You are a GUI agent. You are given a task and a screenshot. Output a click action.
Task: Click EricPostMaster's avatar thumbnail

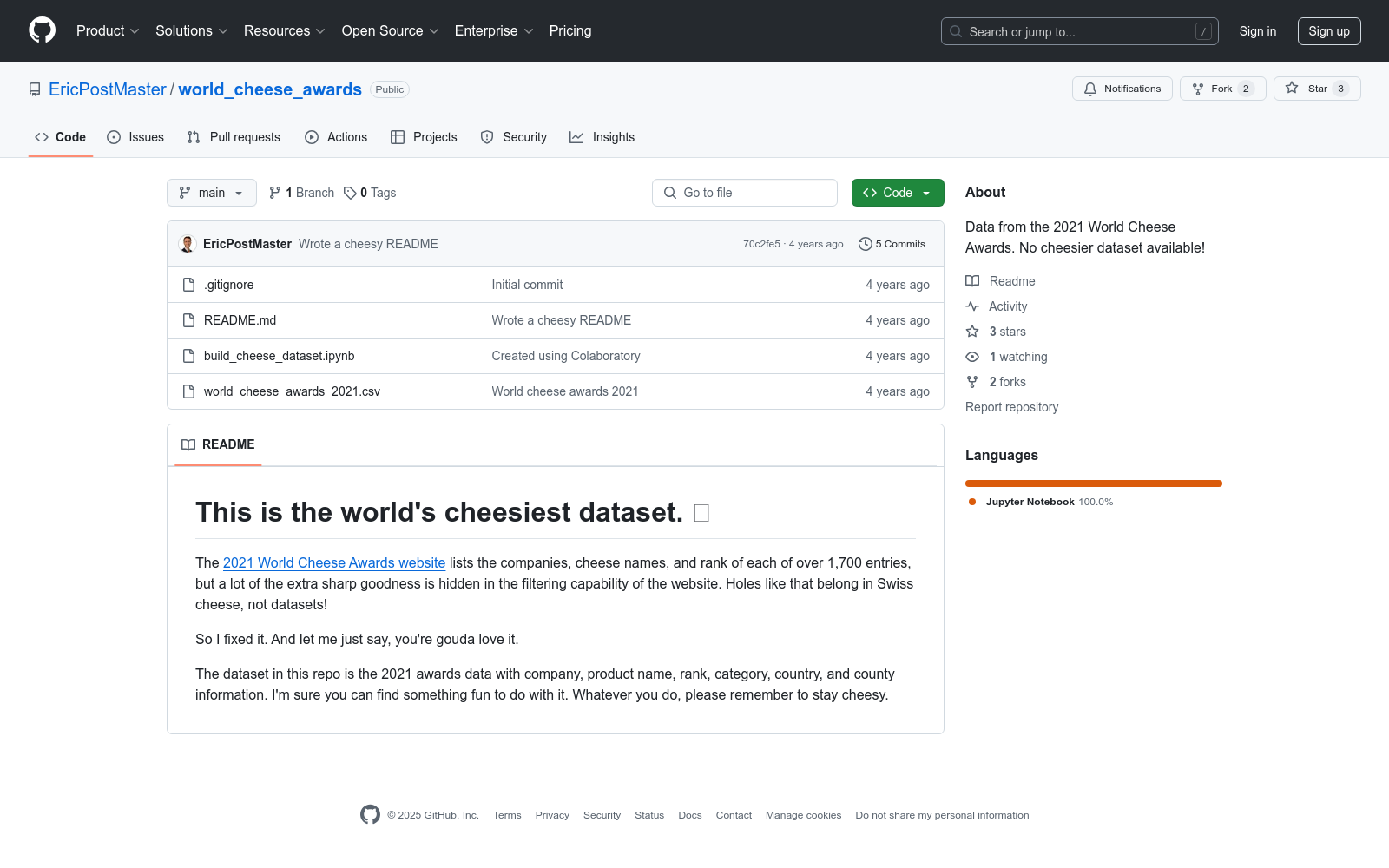(187, 244)
